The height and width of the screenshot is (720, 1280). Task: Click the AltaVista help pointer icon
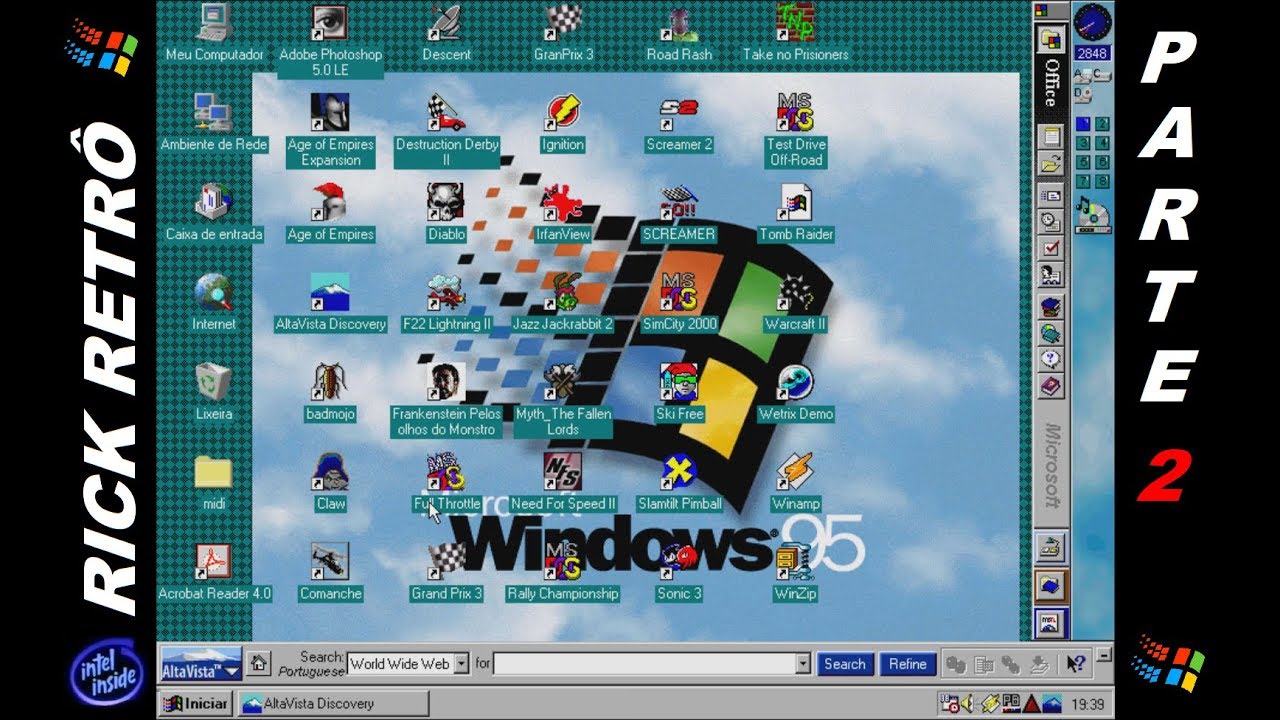(x=1076, y=663)
